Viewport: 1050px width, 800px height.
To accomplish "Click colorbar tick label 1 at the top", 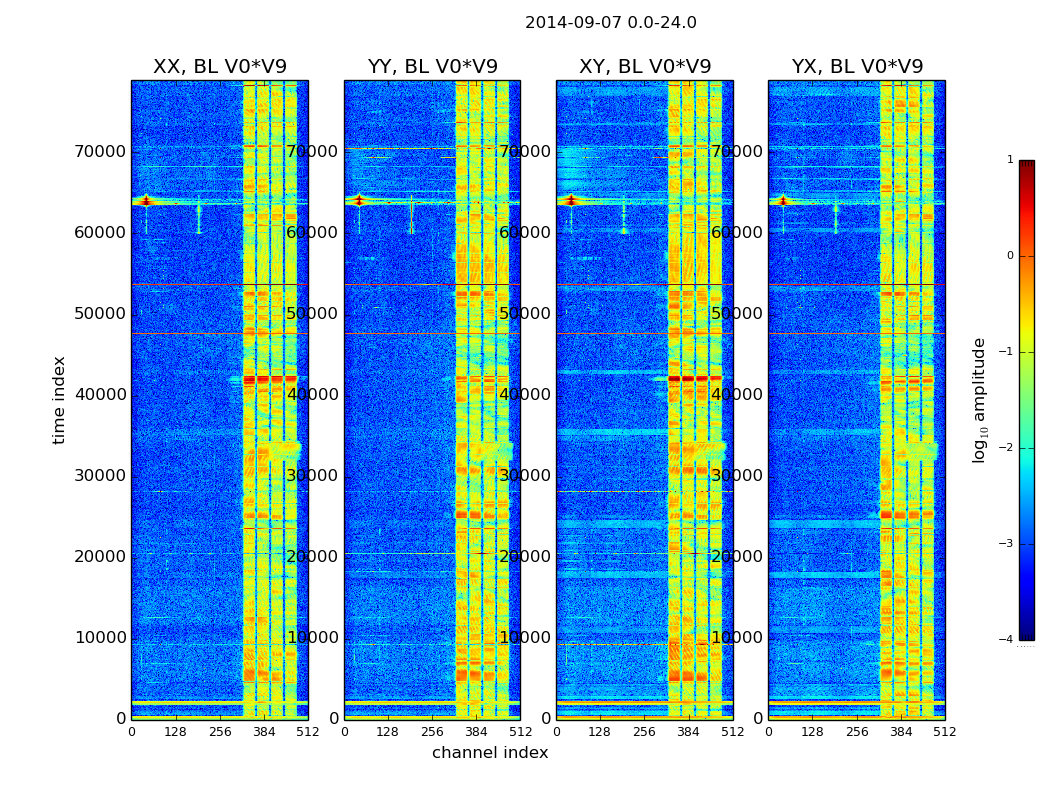I will [x=1010, y=159].
